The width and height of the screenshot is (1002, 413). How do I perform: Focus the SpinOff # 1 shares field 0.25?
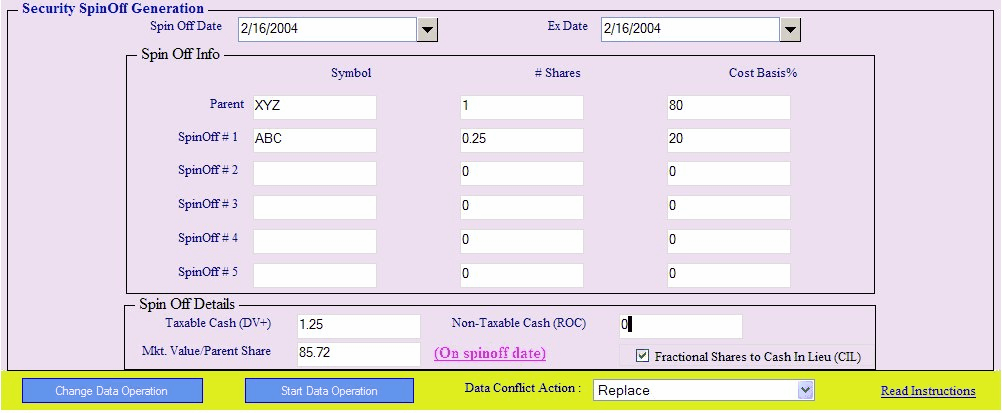click(x=521, y=140)
